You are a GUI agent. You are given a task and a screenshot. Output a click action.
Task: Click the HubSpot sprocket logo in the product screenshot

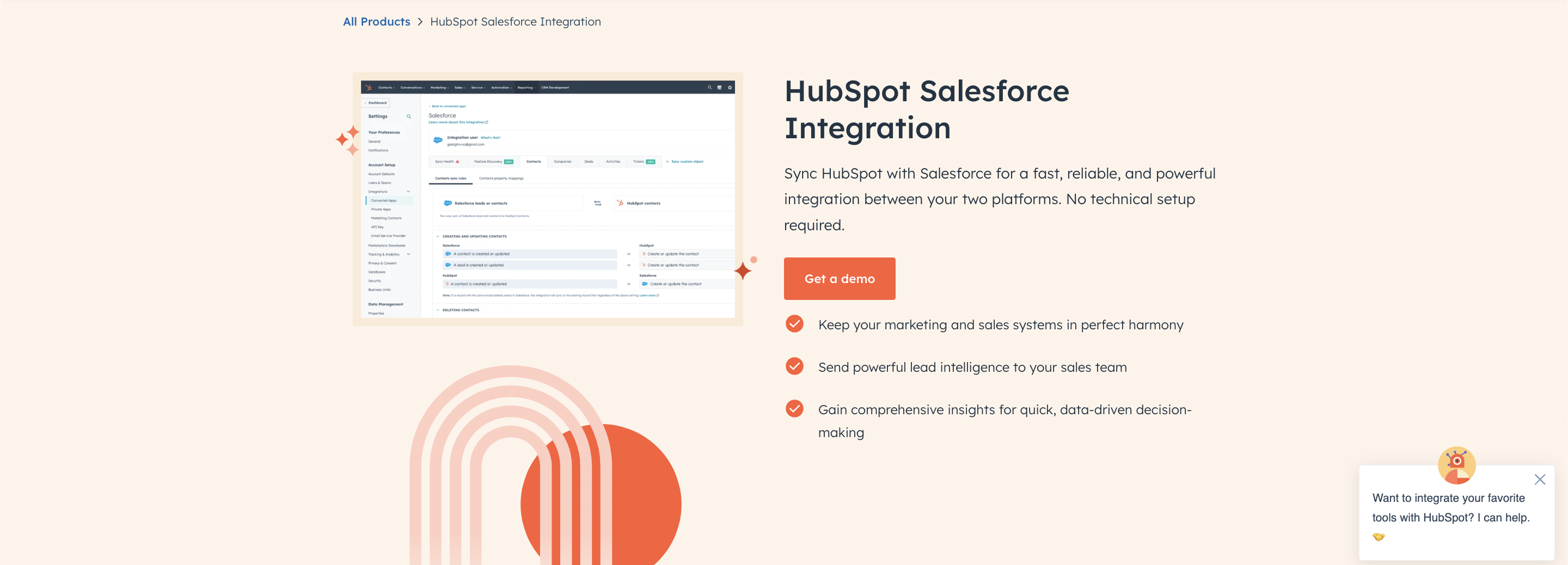[368, 88]
